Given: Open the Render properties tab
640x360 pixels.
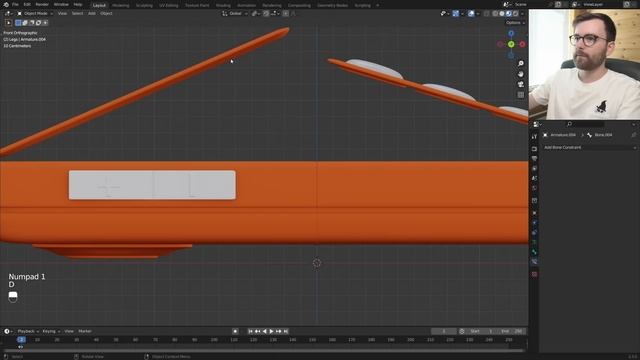Looking at the screenshot, I should pyautogui.click(x=534, y=149).
